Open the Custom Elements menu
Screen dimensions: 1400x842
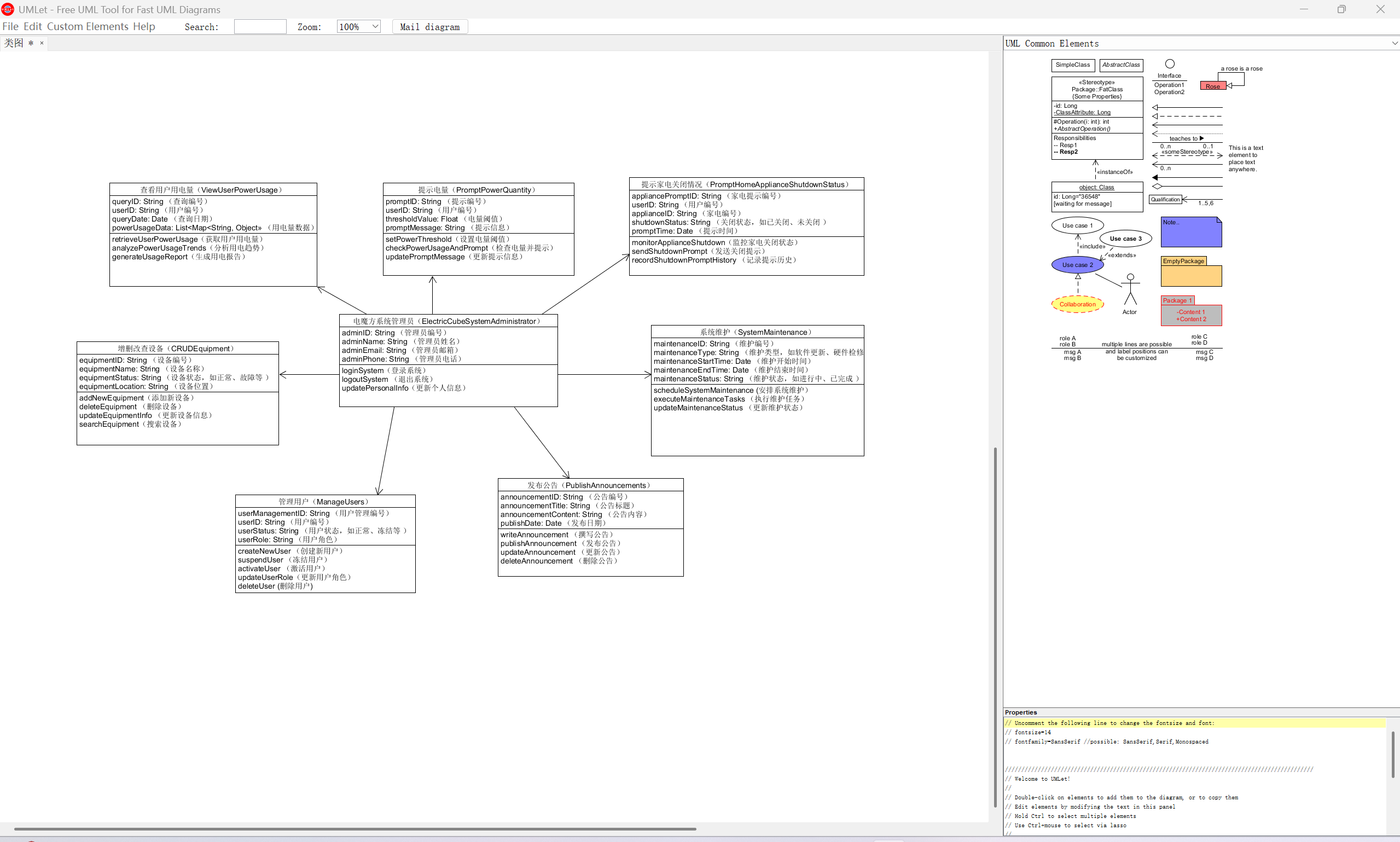[88, 27]
